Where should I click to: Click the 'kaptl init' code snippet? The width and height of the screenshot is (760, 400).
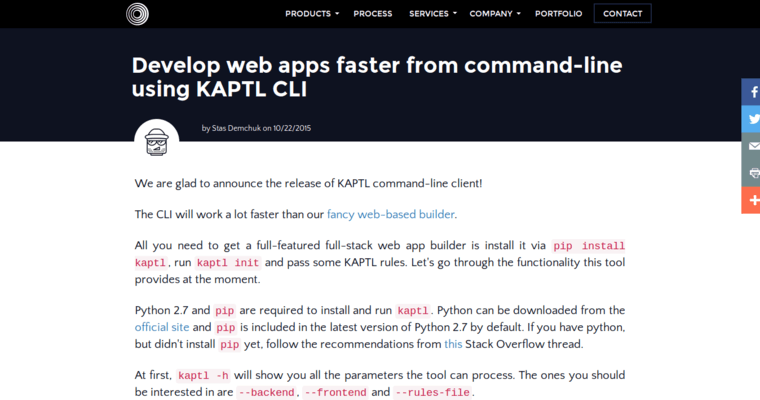pos(227,263)
